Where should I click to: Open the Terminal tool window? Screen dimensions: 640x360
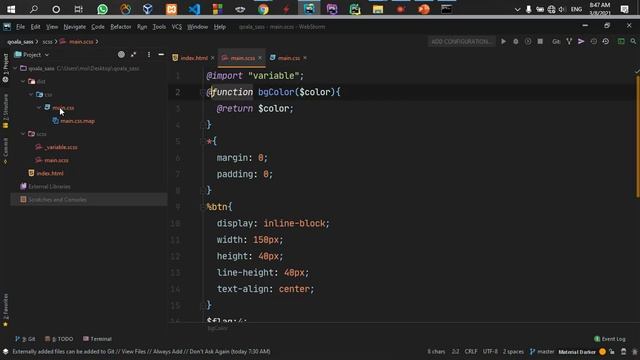pyautogui.click(x=97, y=339)
